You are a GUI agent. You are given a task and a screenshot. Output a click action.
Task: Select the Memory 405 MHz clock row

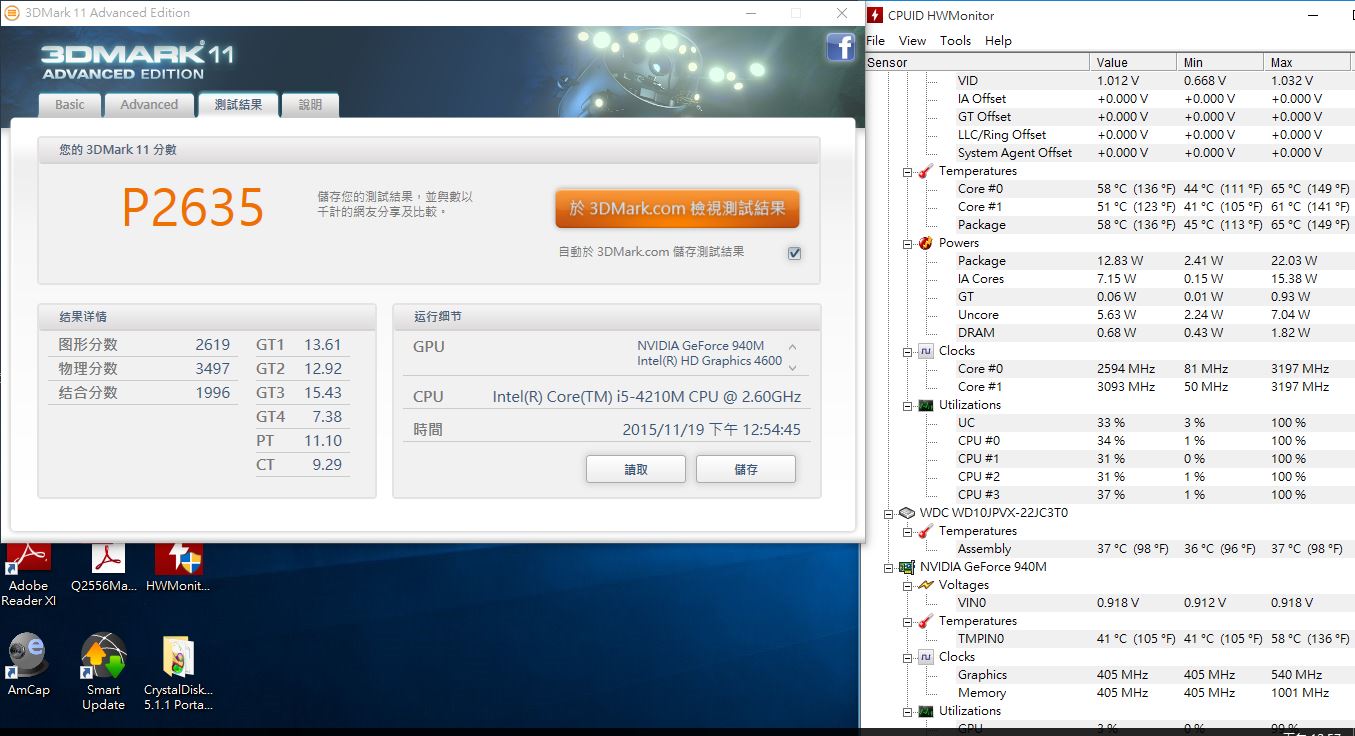coord(1110,693)
